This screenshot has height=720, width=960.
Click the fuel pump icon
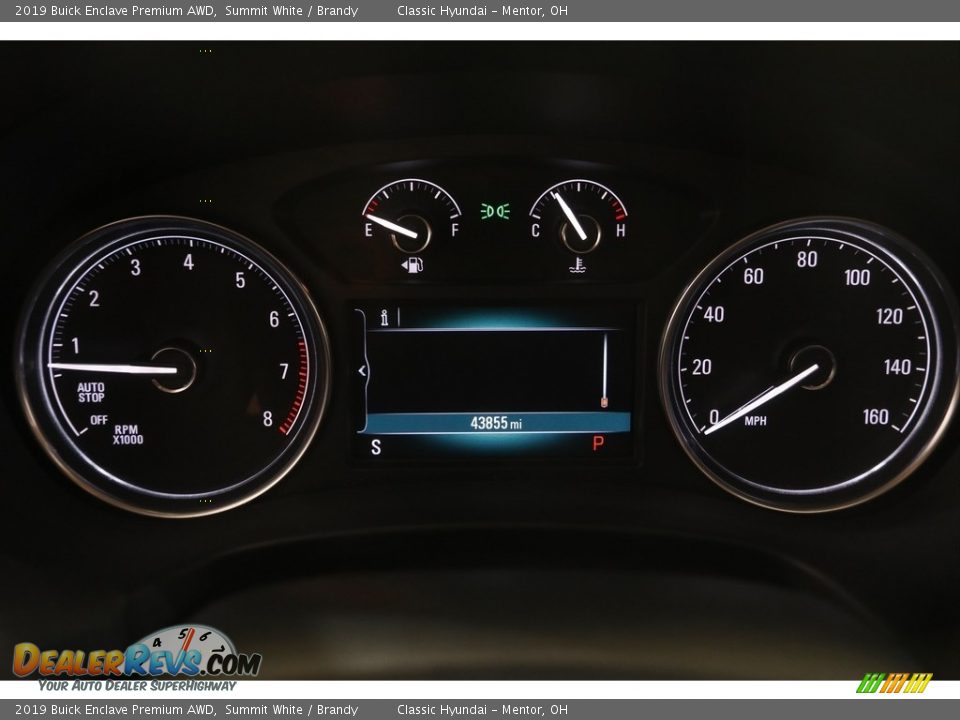click(x=411, y=265)
